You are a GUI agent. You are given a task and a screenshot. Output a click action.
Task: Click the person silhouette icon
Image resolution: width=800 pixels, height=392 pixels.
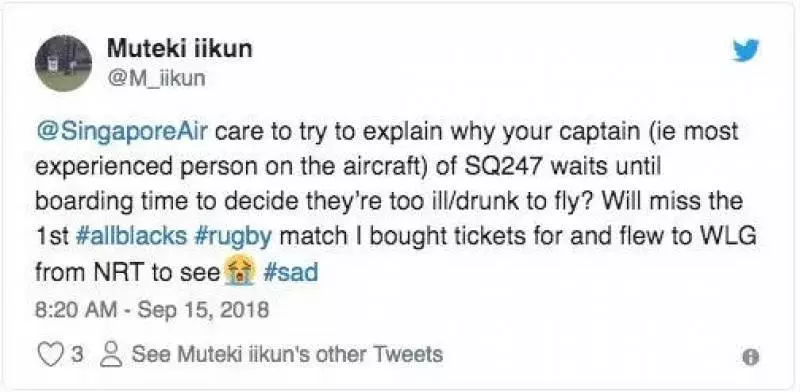click(x=111, y=354)
